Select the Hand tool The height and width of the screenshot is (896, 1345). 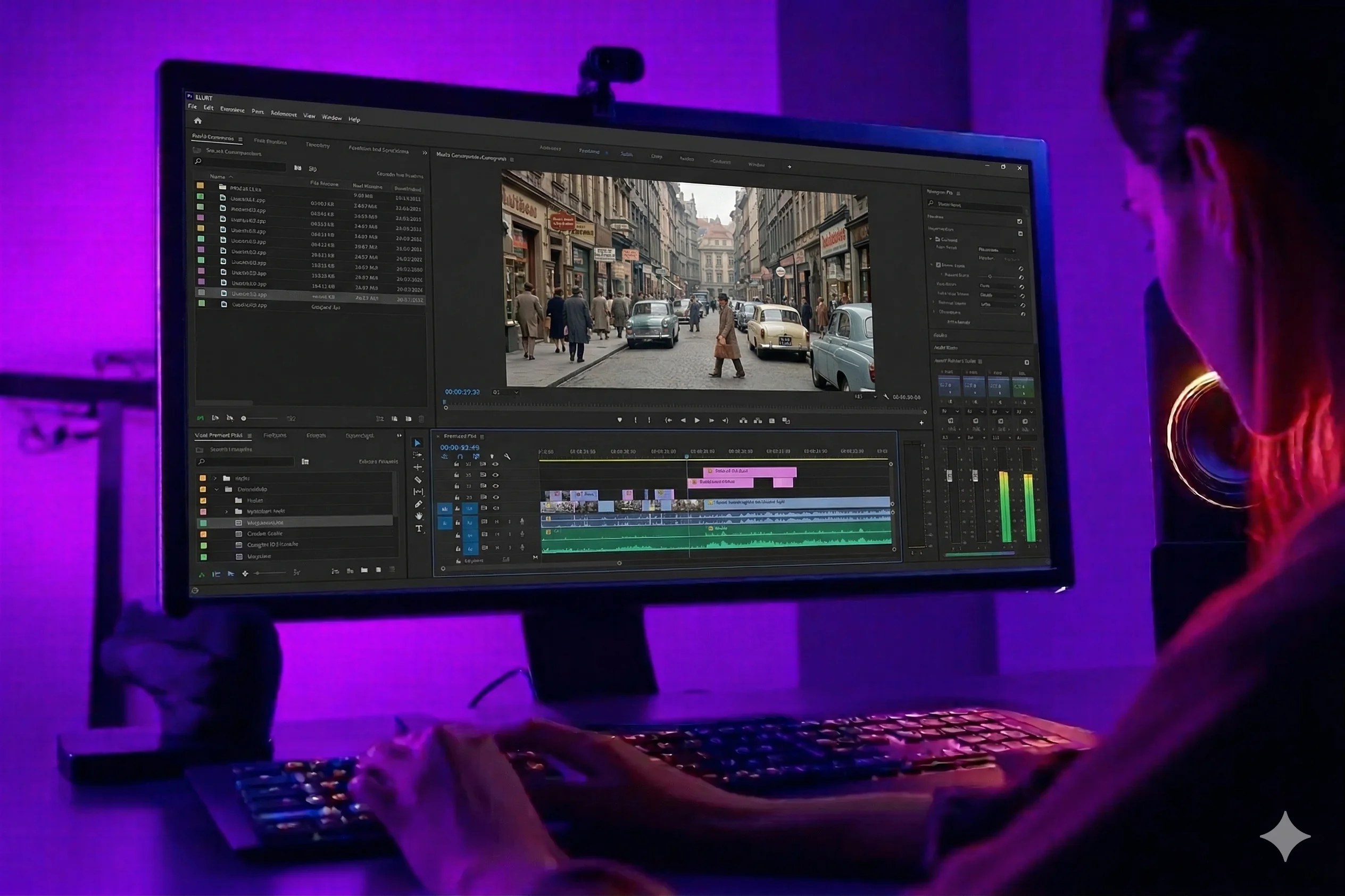coord(419,516)
